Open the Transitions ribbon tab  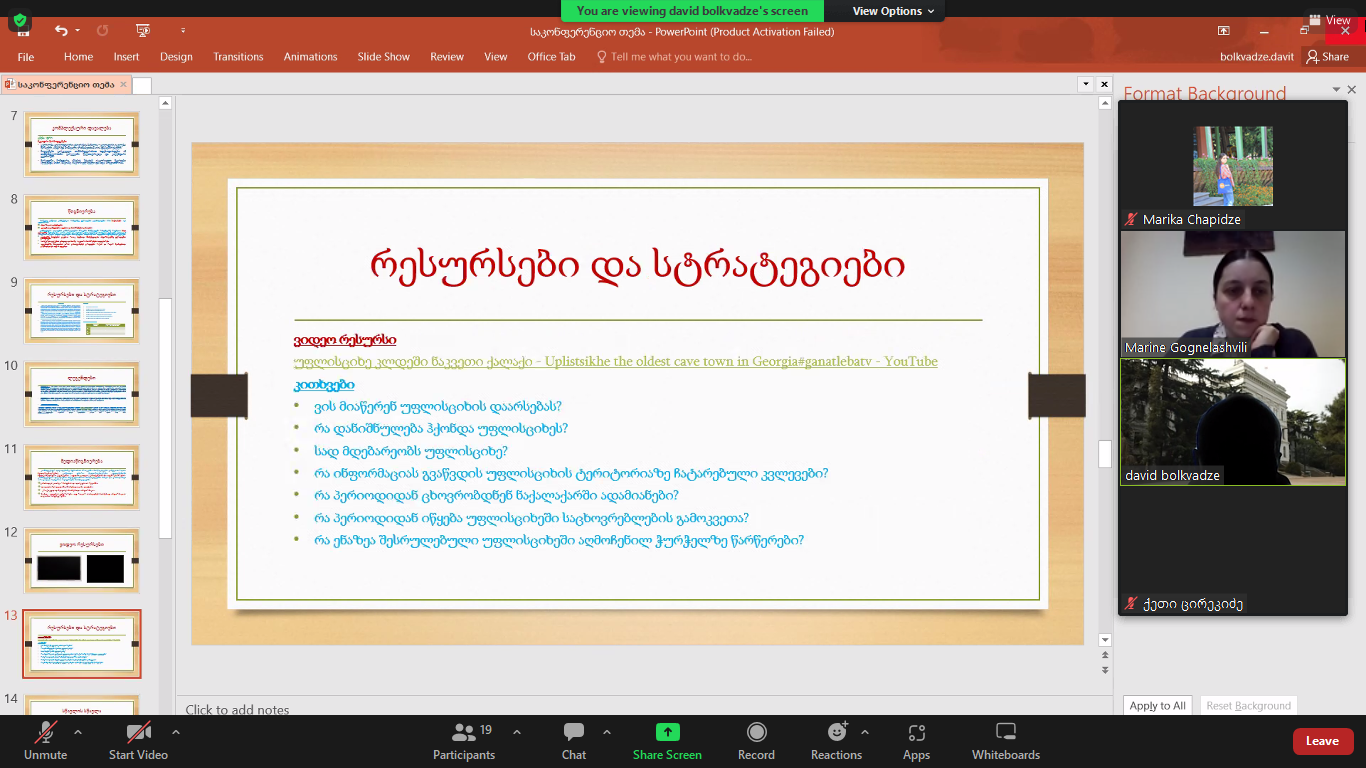click(238, 57)
